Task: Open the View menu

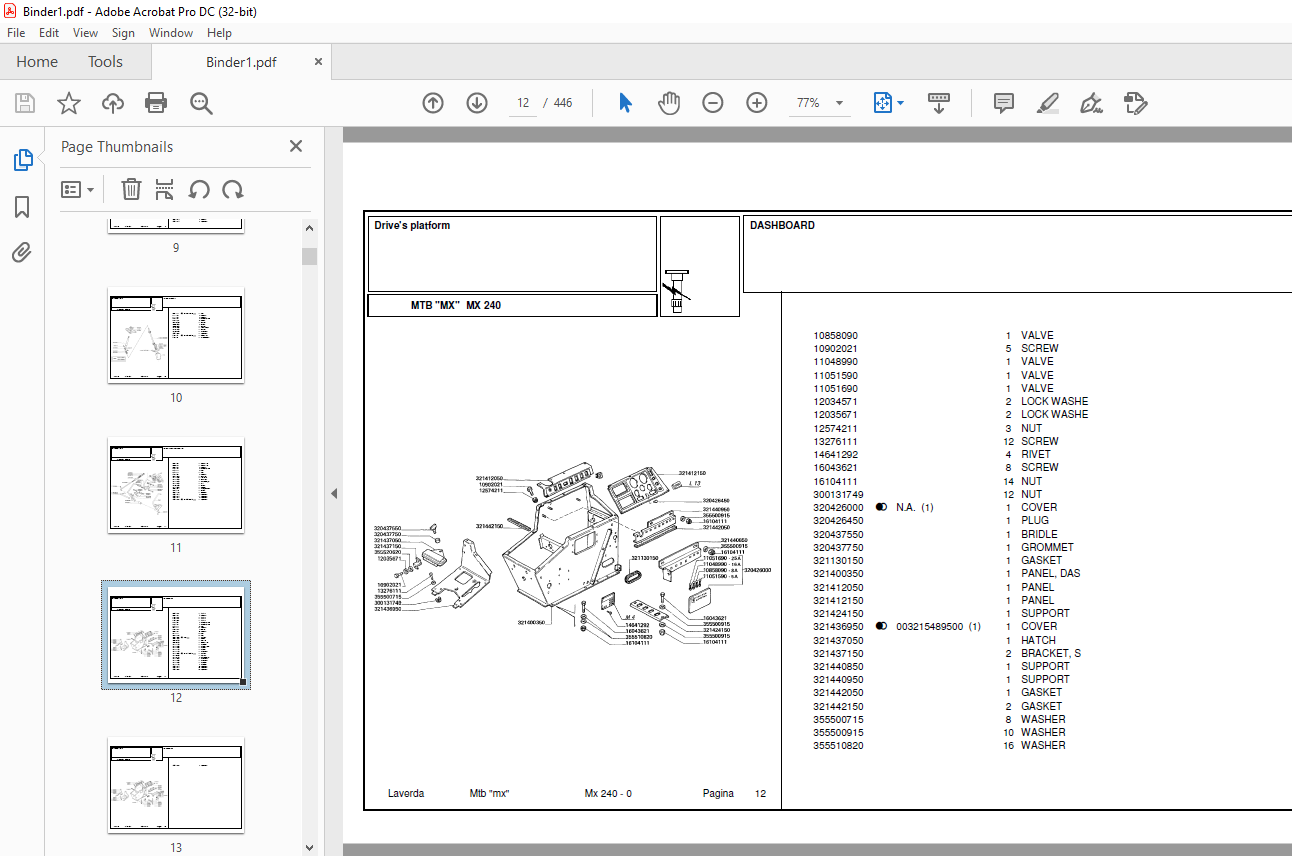Action: (85, 33)
